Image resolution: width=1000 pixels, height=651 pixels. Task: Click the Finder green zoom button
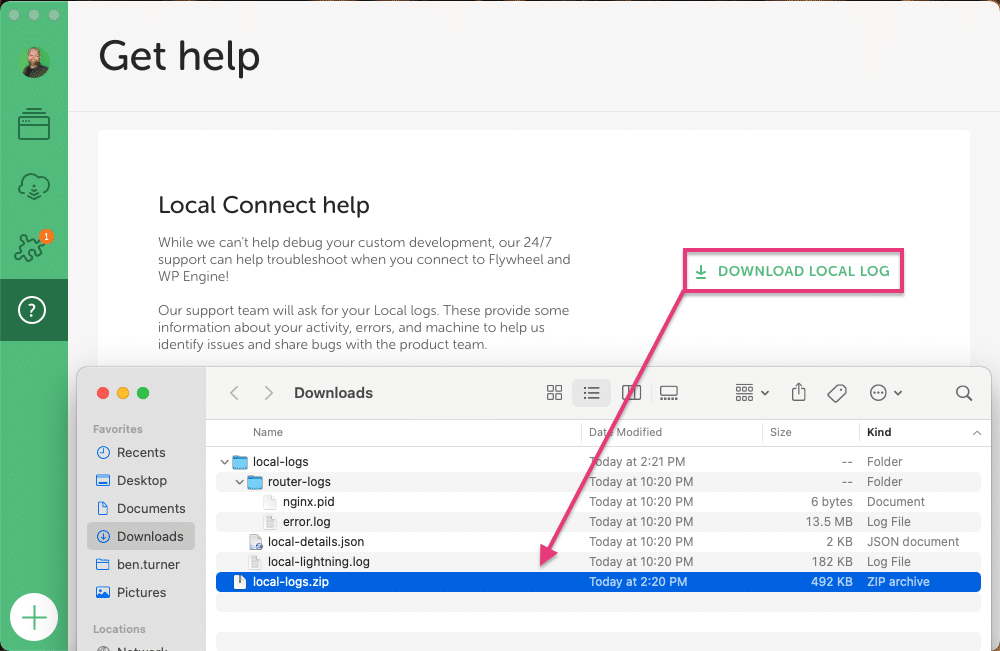pos(143,393)
